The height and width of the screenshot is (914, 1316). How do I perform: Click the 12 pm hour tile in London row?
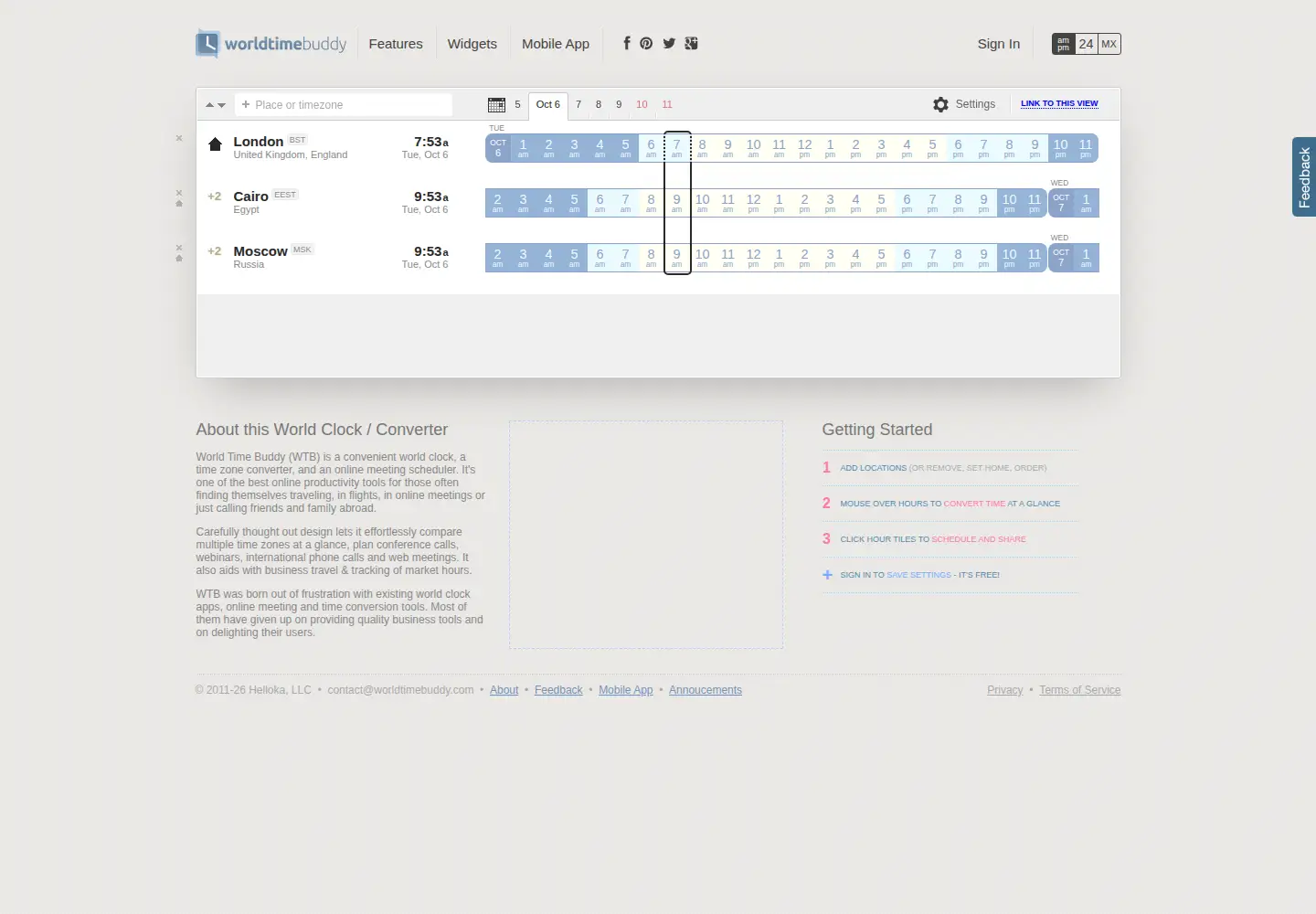coord(804,148)
